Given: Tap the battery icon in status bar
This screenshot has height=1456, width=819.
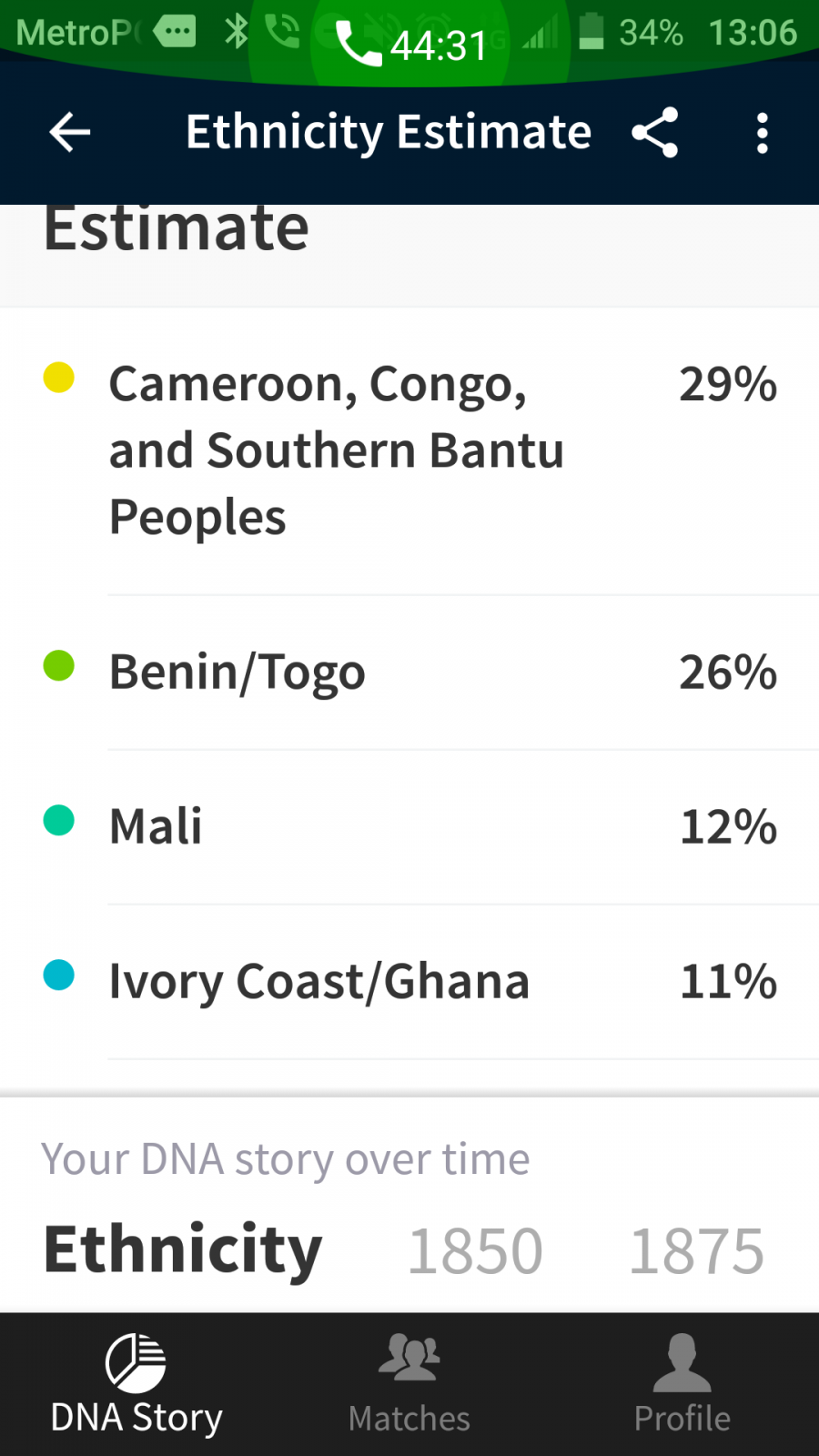Looking at the screenshot, I should [591, 32].
